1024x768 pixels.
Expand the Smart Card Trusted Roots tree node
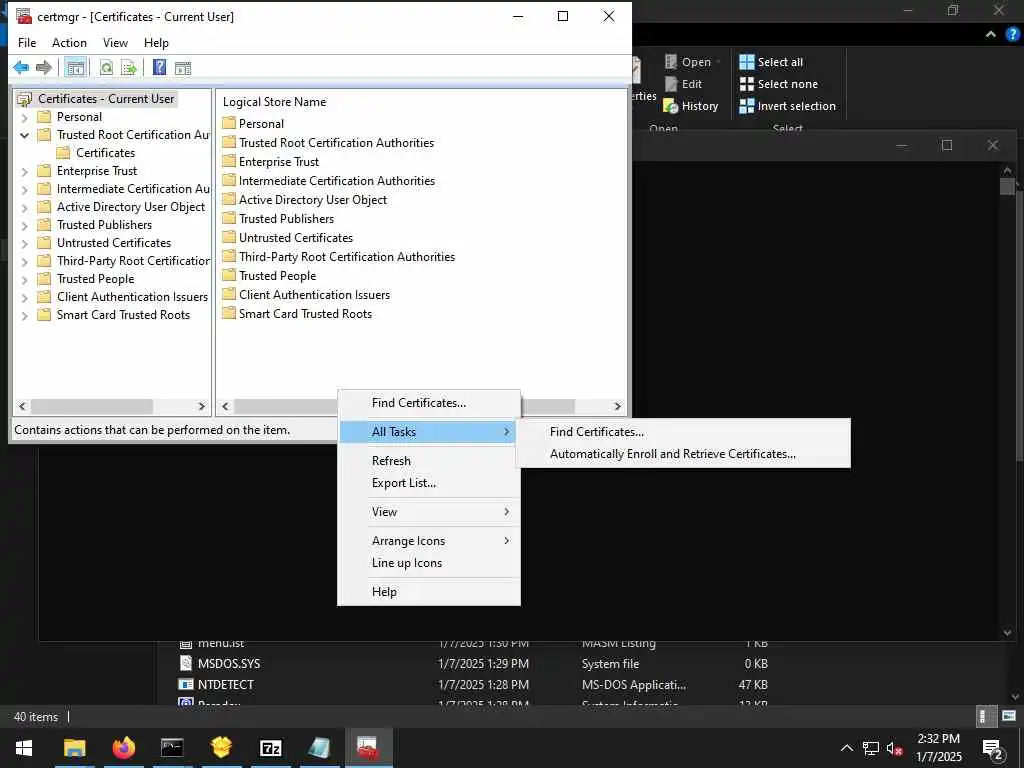click(x=24, y=315)
